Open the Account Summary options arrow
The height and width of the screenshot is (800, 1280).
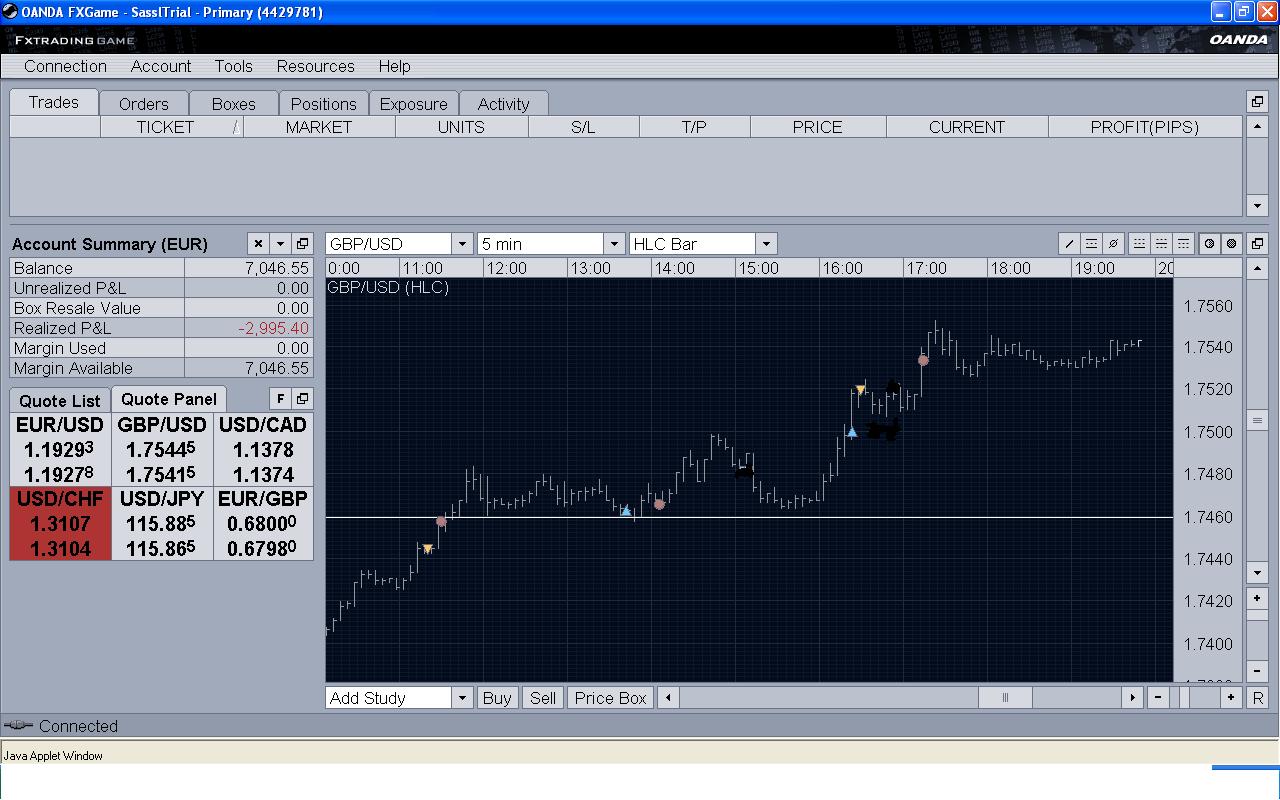pyautogui.click(x=280, y=243)
